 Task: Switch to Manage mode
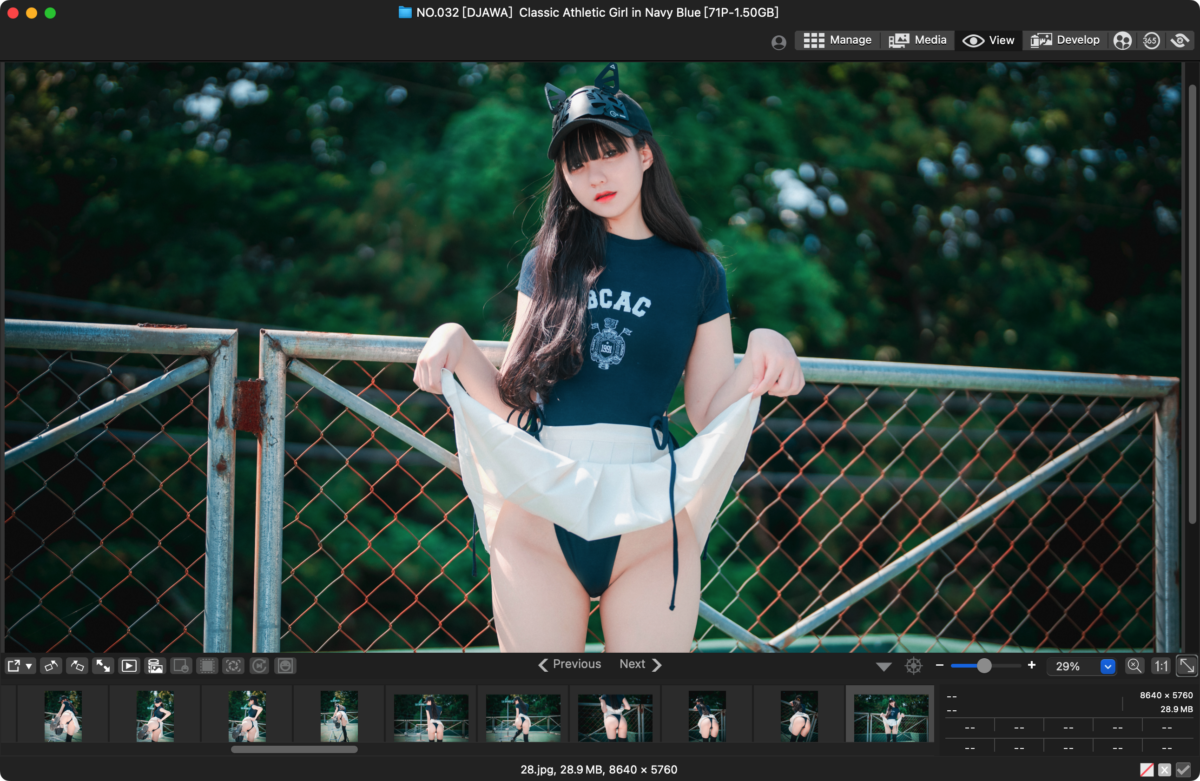[x=838, y=40]
